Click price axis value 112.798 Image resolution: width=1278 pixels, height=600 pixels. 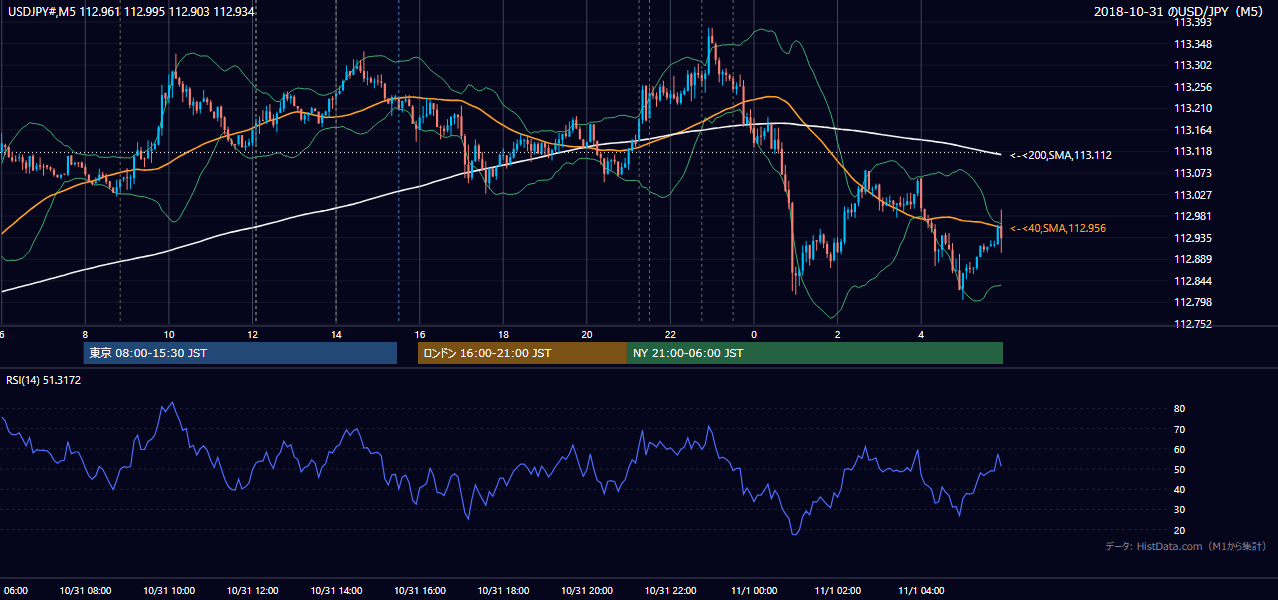coord(1193,302)
